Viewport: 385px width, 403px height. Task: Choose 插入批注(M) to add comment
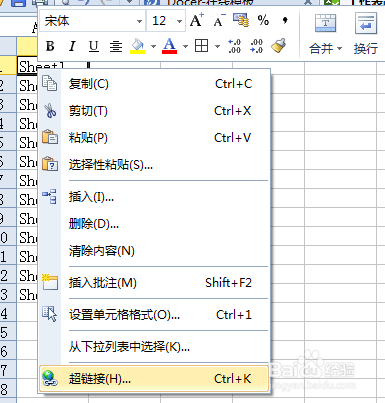(154, 283)
